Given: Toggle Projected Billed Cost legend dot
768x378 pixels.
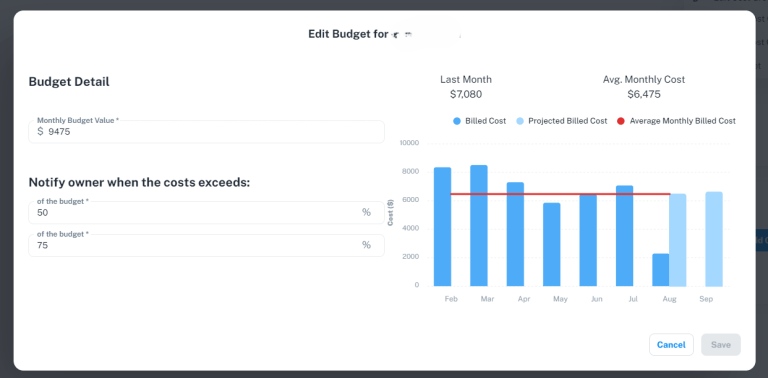Looking at the screenshot, I should [520, 121].
